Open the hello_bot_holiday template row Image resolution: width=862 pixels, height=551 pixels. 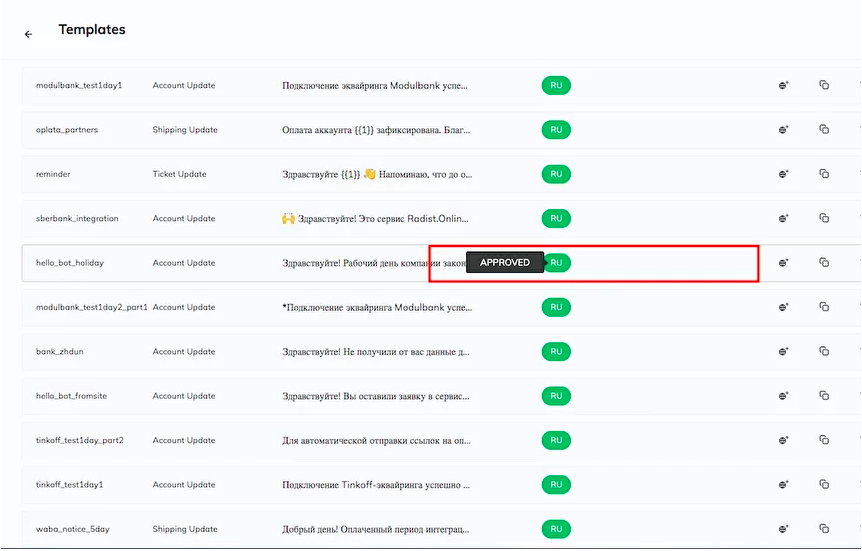point(441,263)
